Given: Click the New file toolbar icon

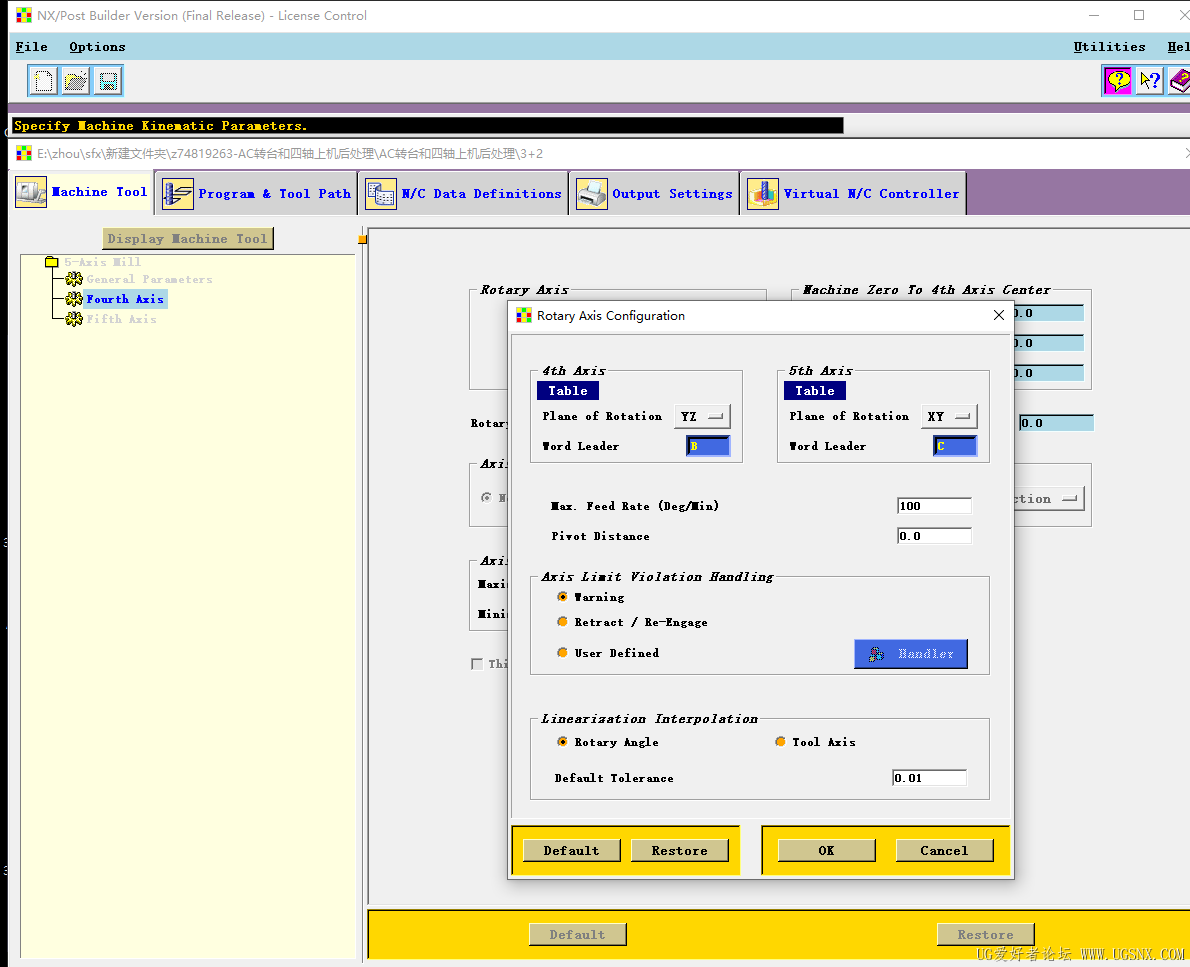Looking at the screenshot, I should point(43,80).
